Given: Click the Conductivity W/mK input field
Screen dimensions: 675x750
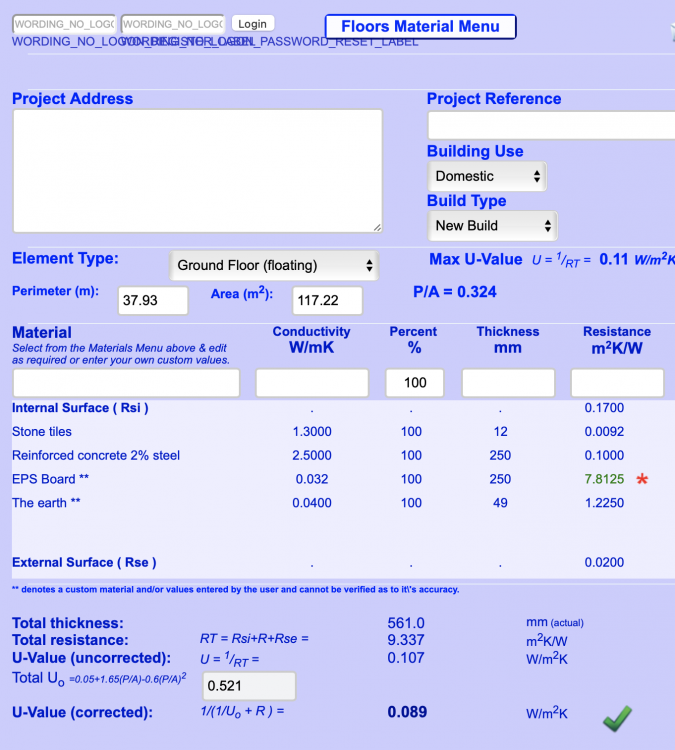Looking at the screenshot, I should 312,383.
